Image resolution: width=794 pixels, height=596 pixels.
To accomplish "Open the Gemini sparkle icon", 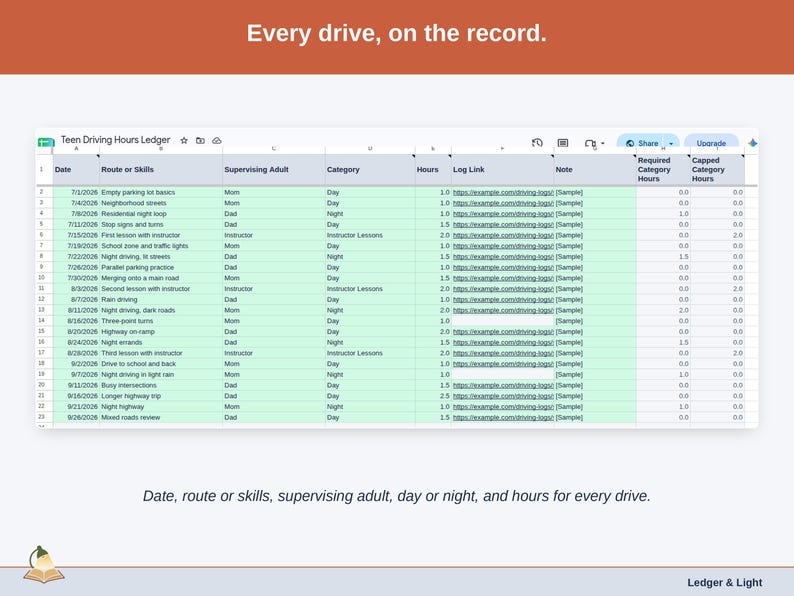I will [x=752, y=143].
